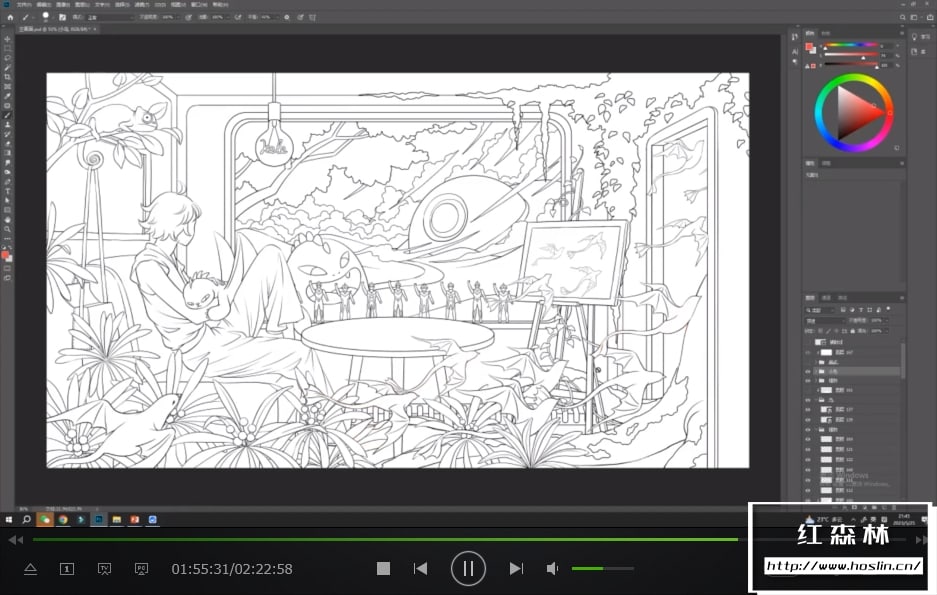Screen dimensions: 937x595
Task: Open the brush settings panel icon
Action: 62,17
